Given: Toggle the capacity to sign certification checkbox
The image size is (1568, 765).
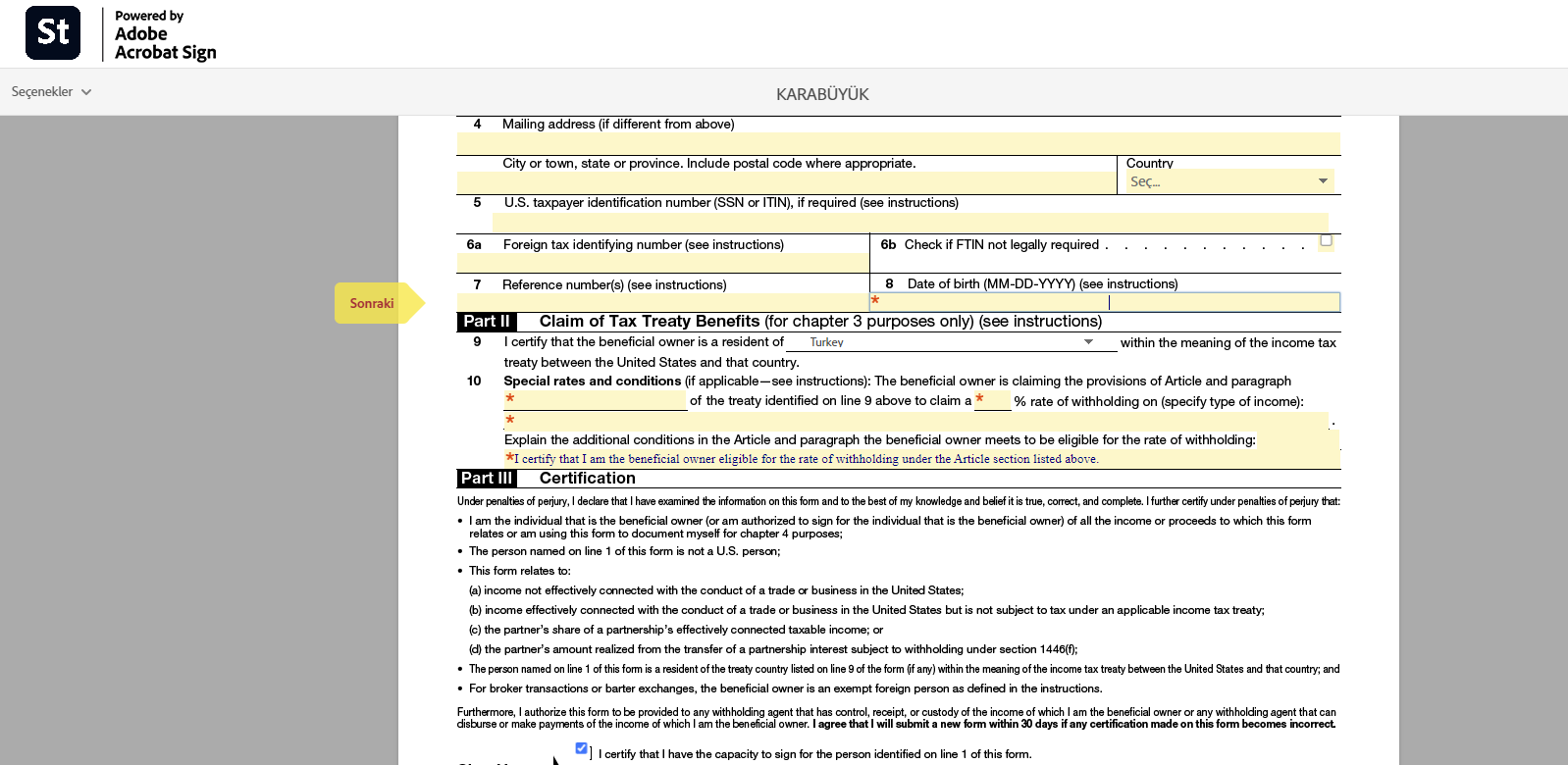Looking at the screenshot, I should click(581, 748).
